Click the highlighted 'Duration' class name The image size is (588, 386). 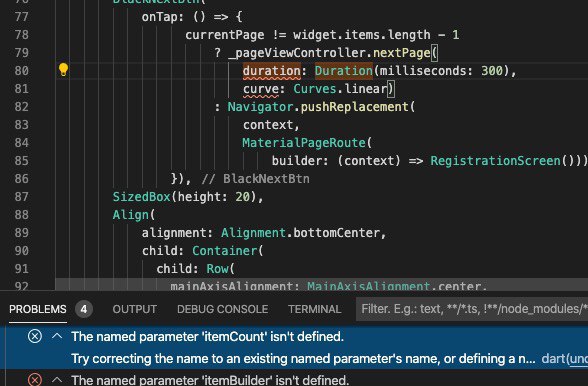tap(344, 71)
